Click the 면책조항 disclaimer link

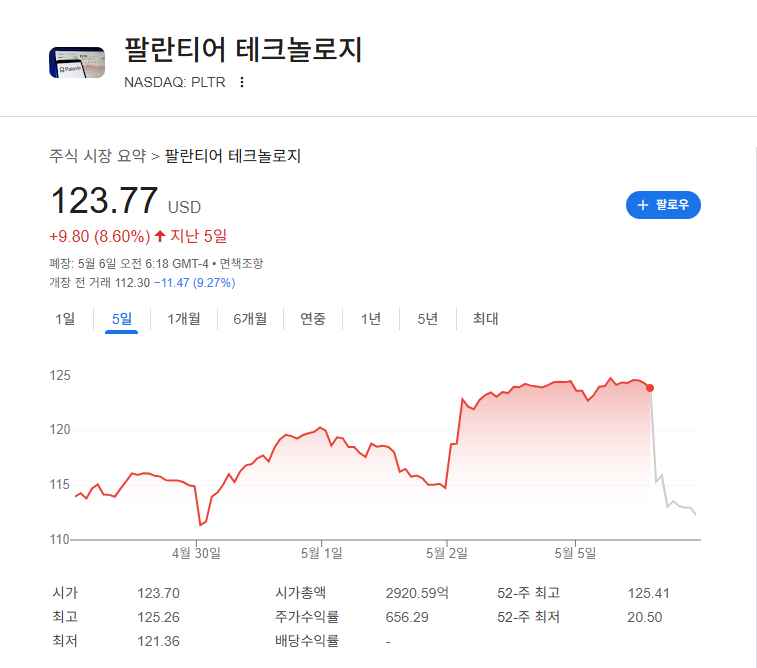click(x=242, y=264)
